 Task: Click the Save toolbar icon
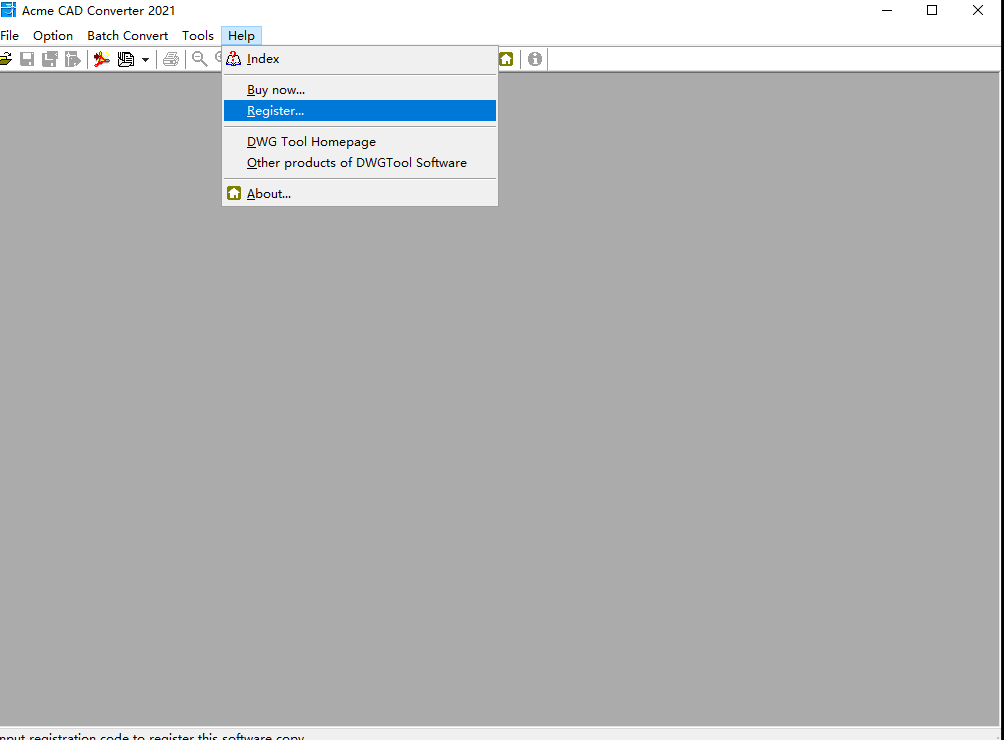27,60
